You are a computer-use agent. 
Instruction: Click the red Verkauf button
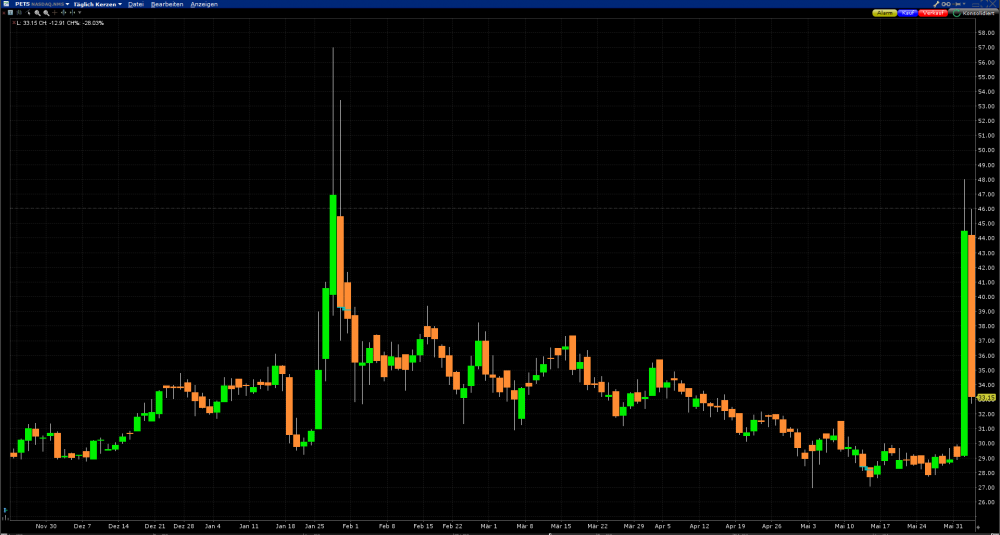click(933, 13)
